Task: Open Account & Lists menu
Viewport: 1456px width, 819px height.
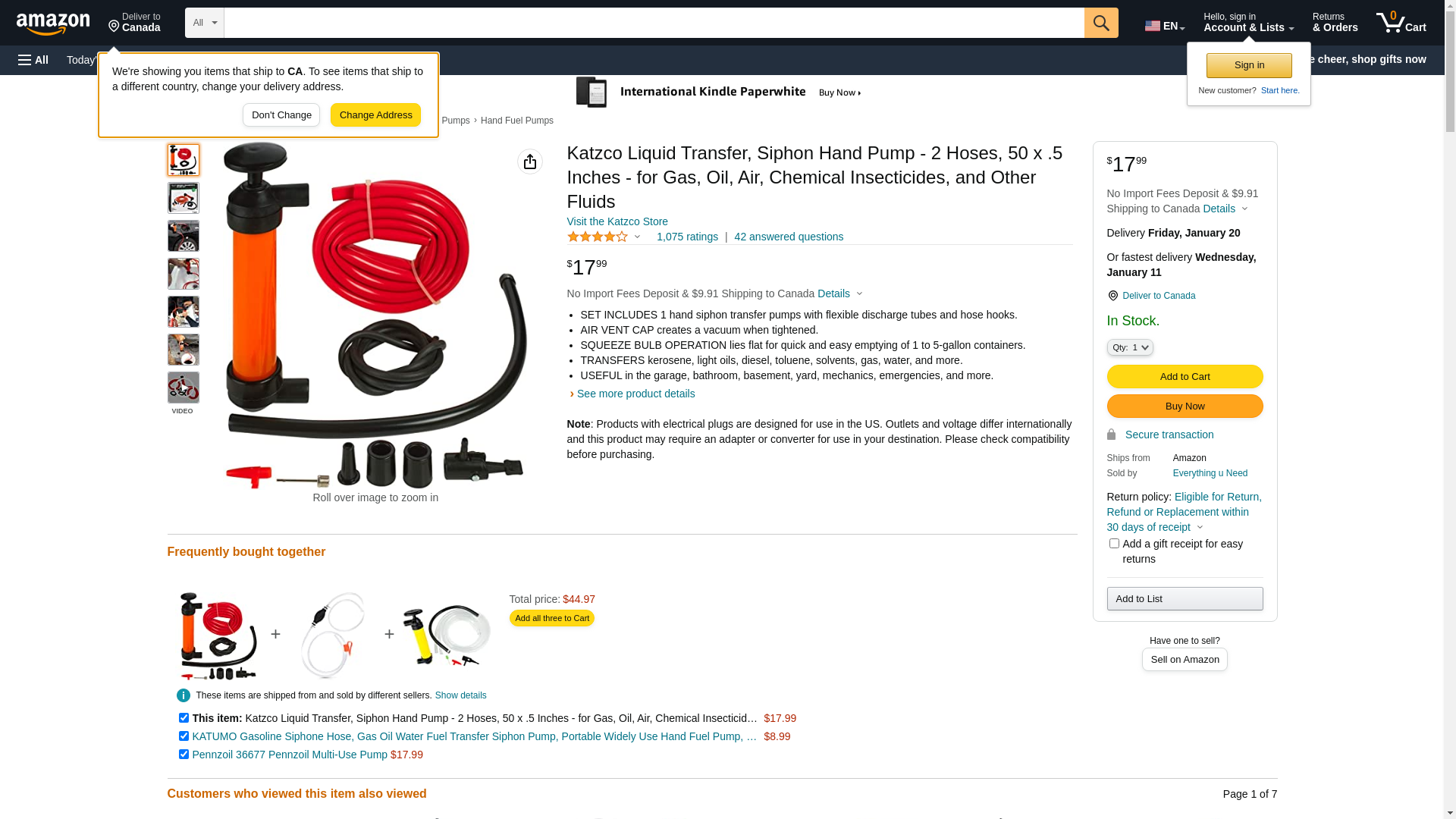Action: click(1248, 23)
